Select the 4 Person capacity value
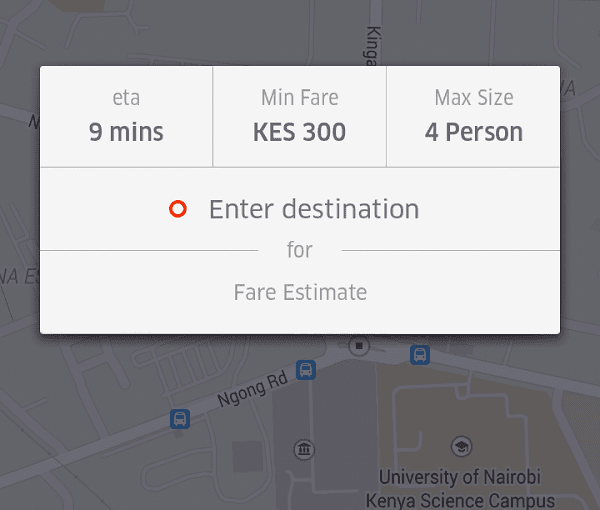 (x=474, y=132)
